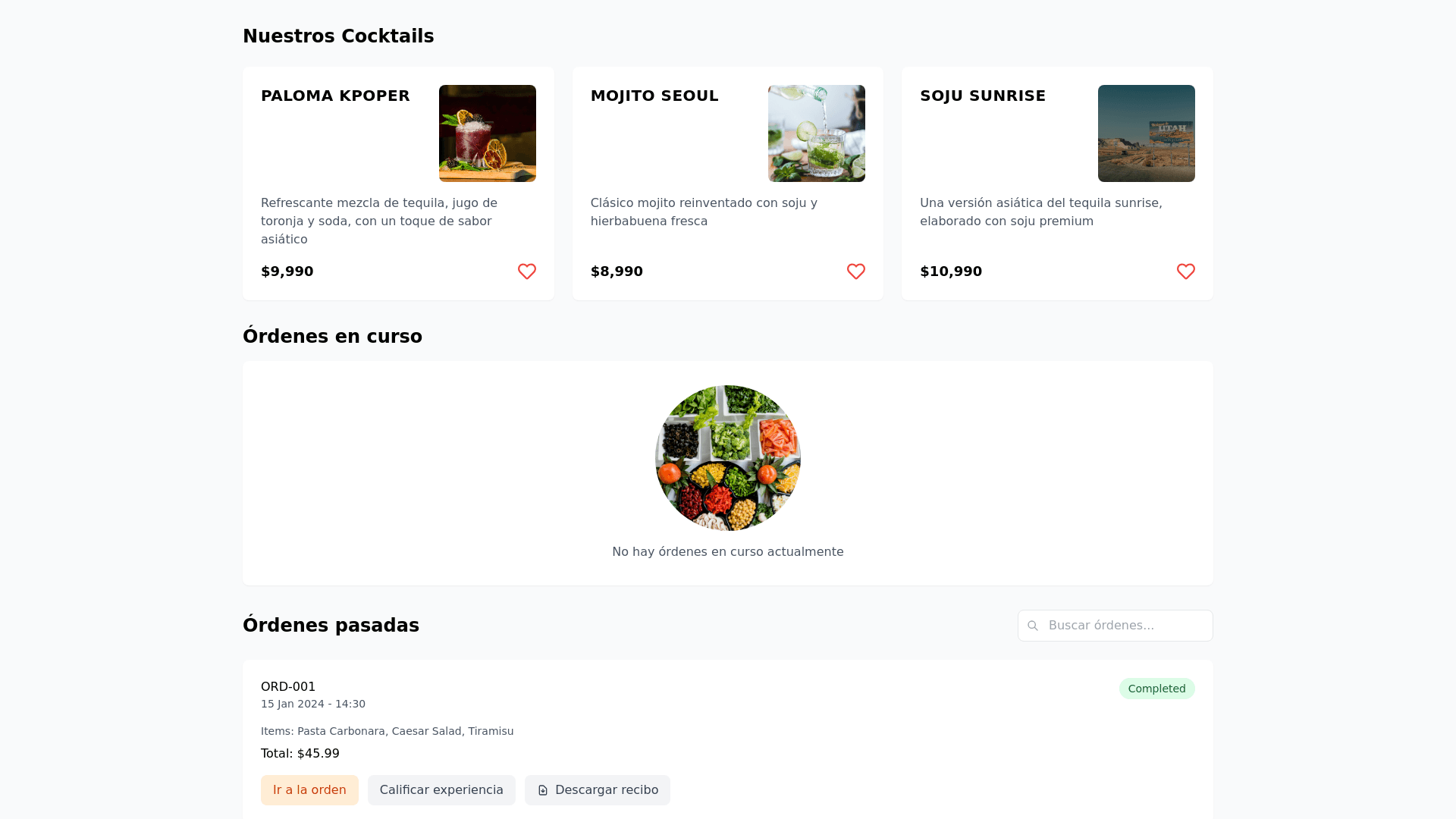The height and width of the screenshot is (819, 1456).
Task: Select the SOJU SUNRISE heading
Action: (x=983, y=96)
